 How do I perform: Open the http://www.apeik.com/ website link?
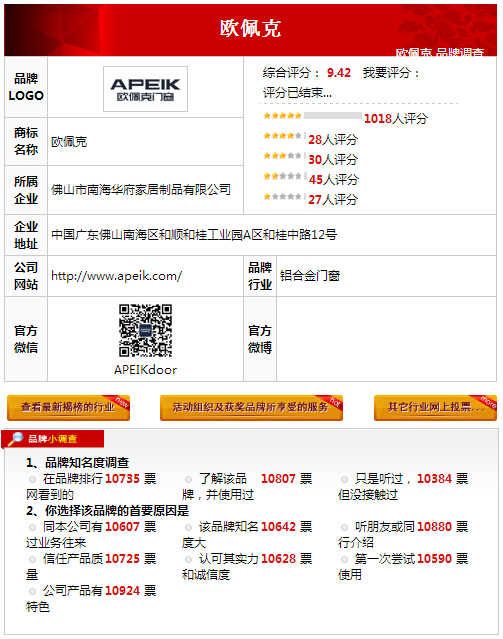(117, 276)
